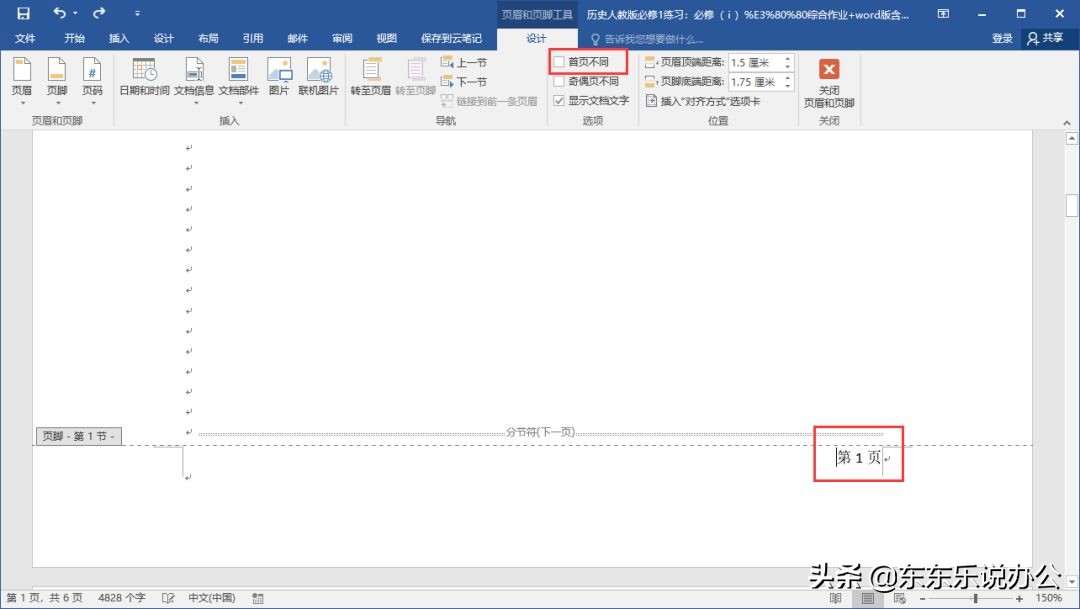This screenshot has height=609, width=1080.
Task: Check 奇偶页不同 odd and even pages
Action: [x=558, y=81]
